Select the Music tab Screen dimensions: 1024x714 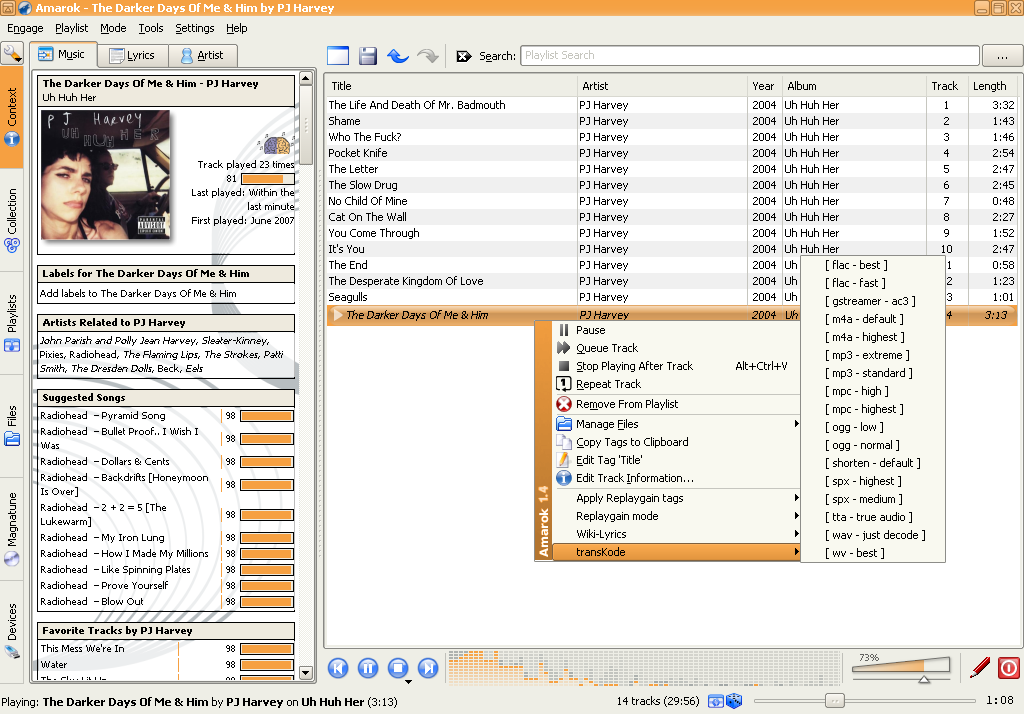coord(62,55)
